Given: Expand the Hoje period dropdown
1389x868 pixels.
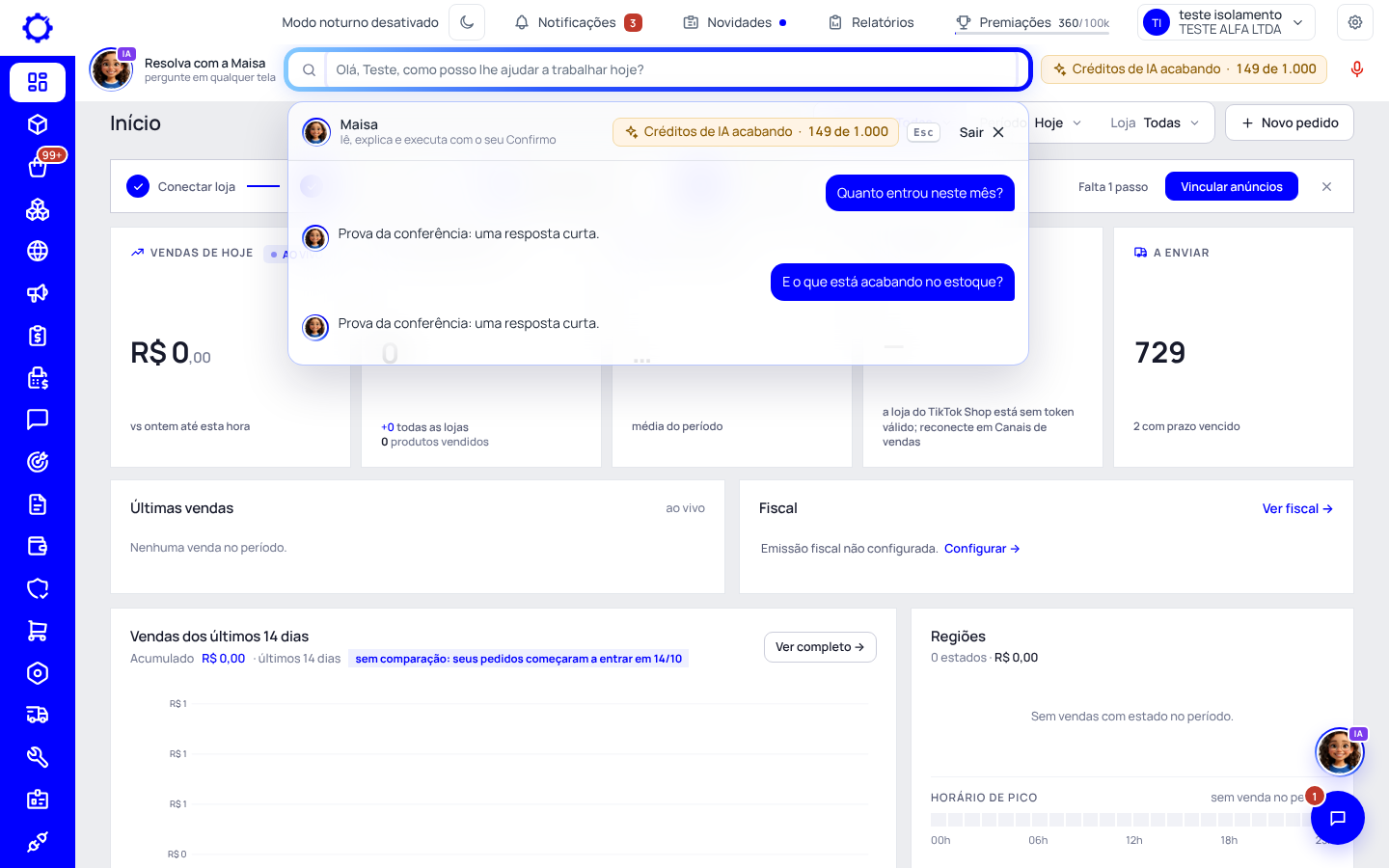Looking at the screenshot, I should click(1058, 122).
